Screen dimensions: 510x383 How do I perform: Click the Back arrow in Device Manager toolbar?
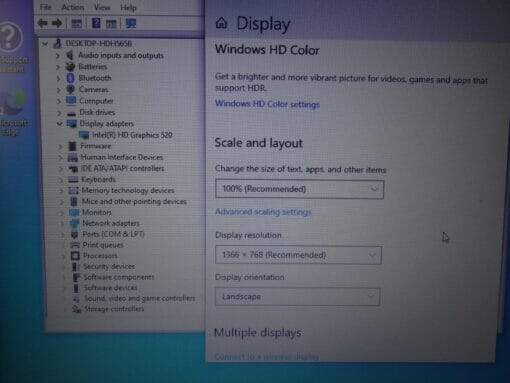coord(43,23)
